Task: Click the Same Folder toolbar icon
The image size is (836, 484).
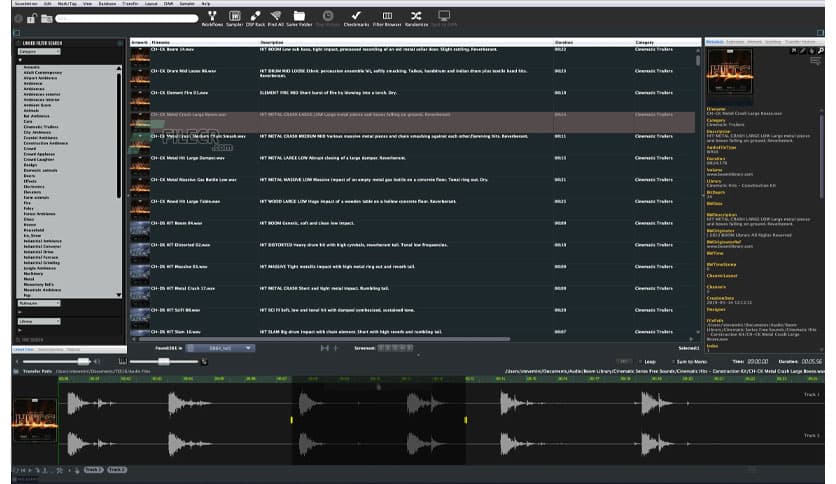Action: coord(299,18)
